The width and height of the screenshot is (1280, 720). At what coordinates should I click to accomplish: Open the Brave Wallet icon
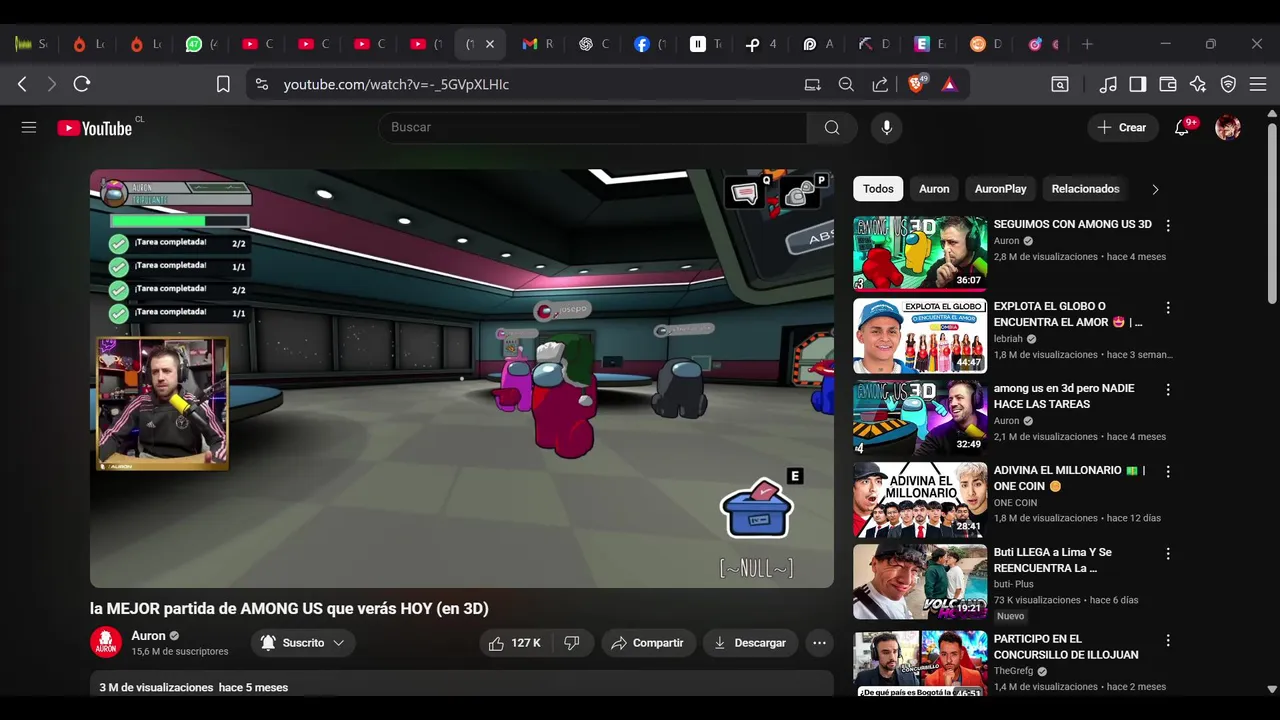(1167, 85)
